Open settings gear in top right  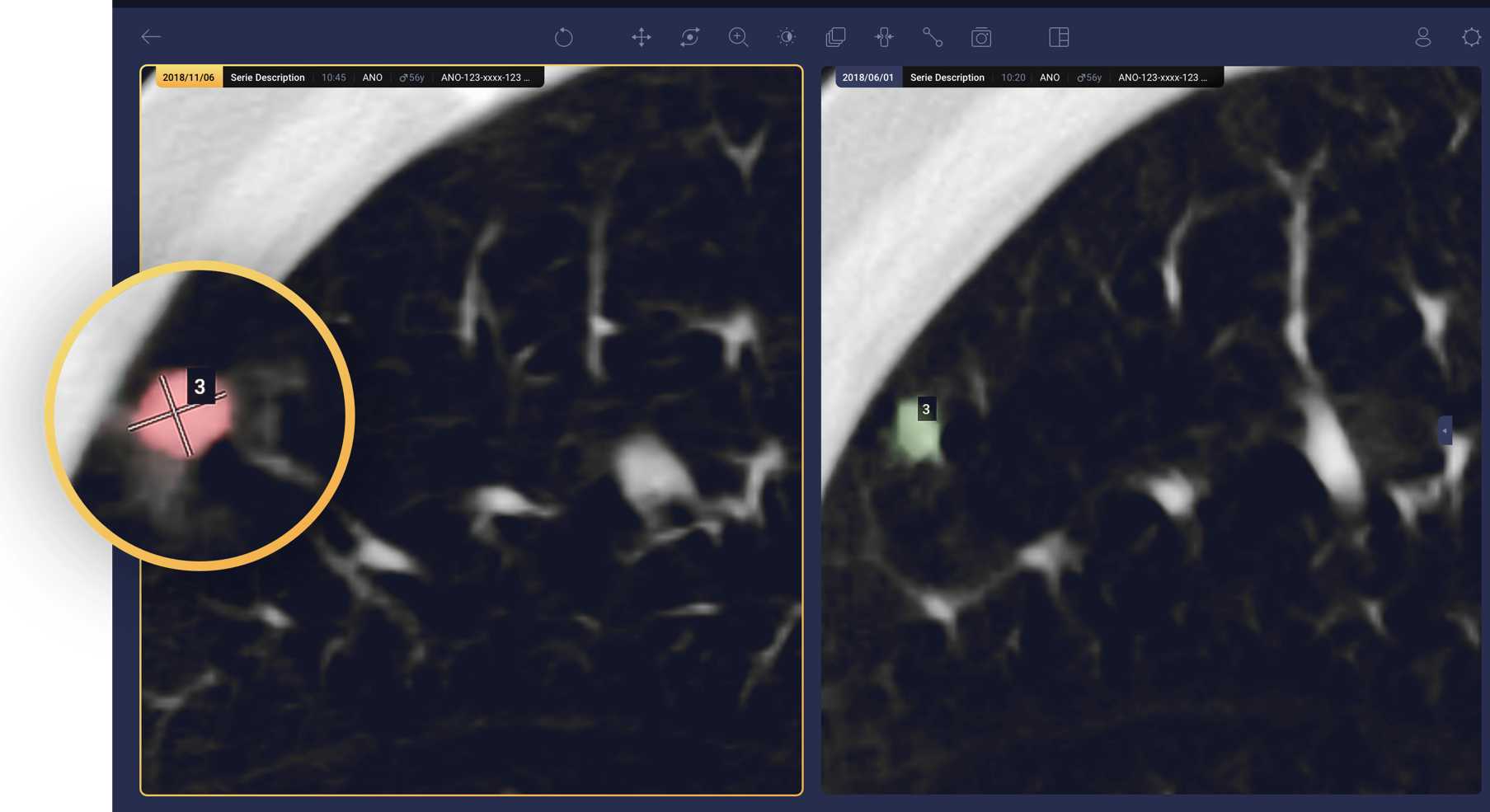point(1471,37)
